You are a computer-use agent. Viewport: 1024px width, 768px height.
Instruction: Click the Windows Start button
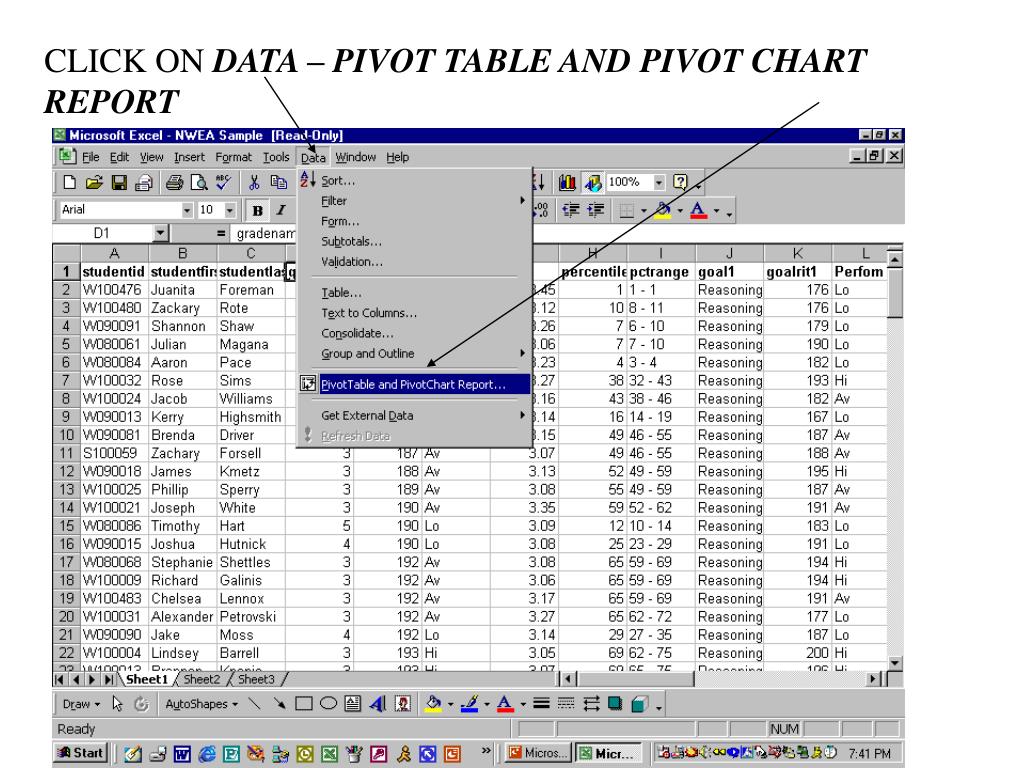click(81, 753)
